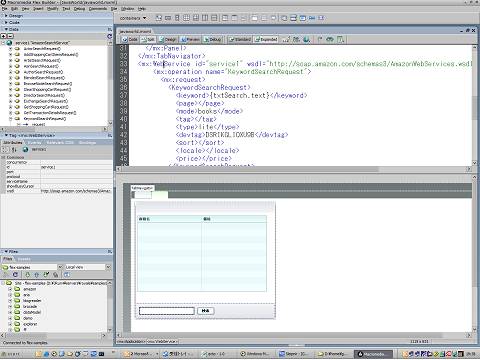The height and width of the screenshot is (360, 480).
Task: Click the Get files down-arrow icon
Action: click(x=28, y=275)
